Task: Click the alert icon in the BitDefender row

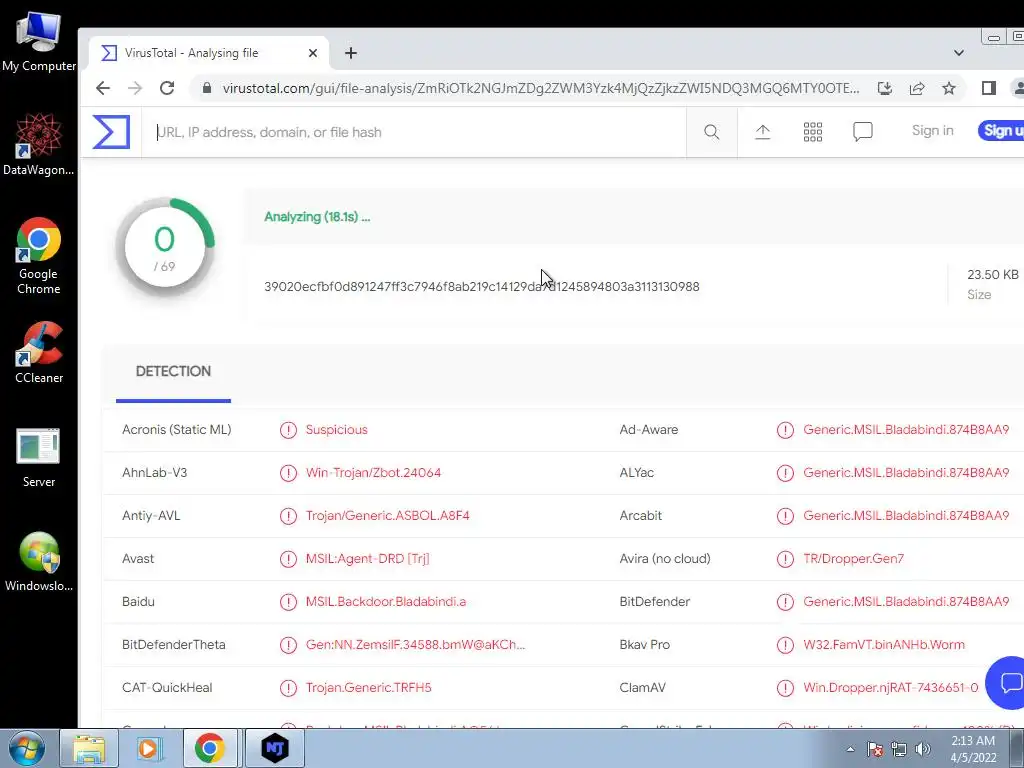Action: click(785, 601)
